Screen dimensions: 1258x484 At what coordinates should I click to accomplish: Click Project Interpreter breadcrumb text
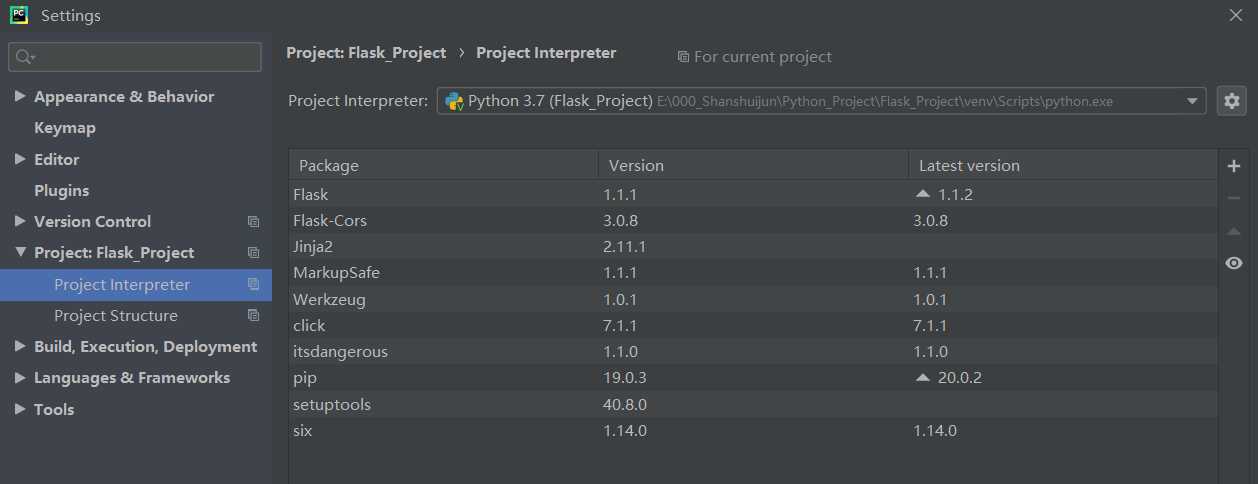point(546,53)
